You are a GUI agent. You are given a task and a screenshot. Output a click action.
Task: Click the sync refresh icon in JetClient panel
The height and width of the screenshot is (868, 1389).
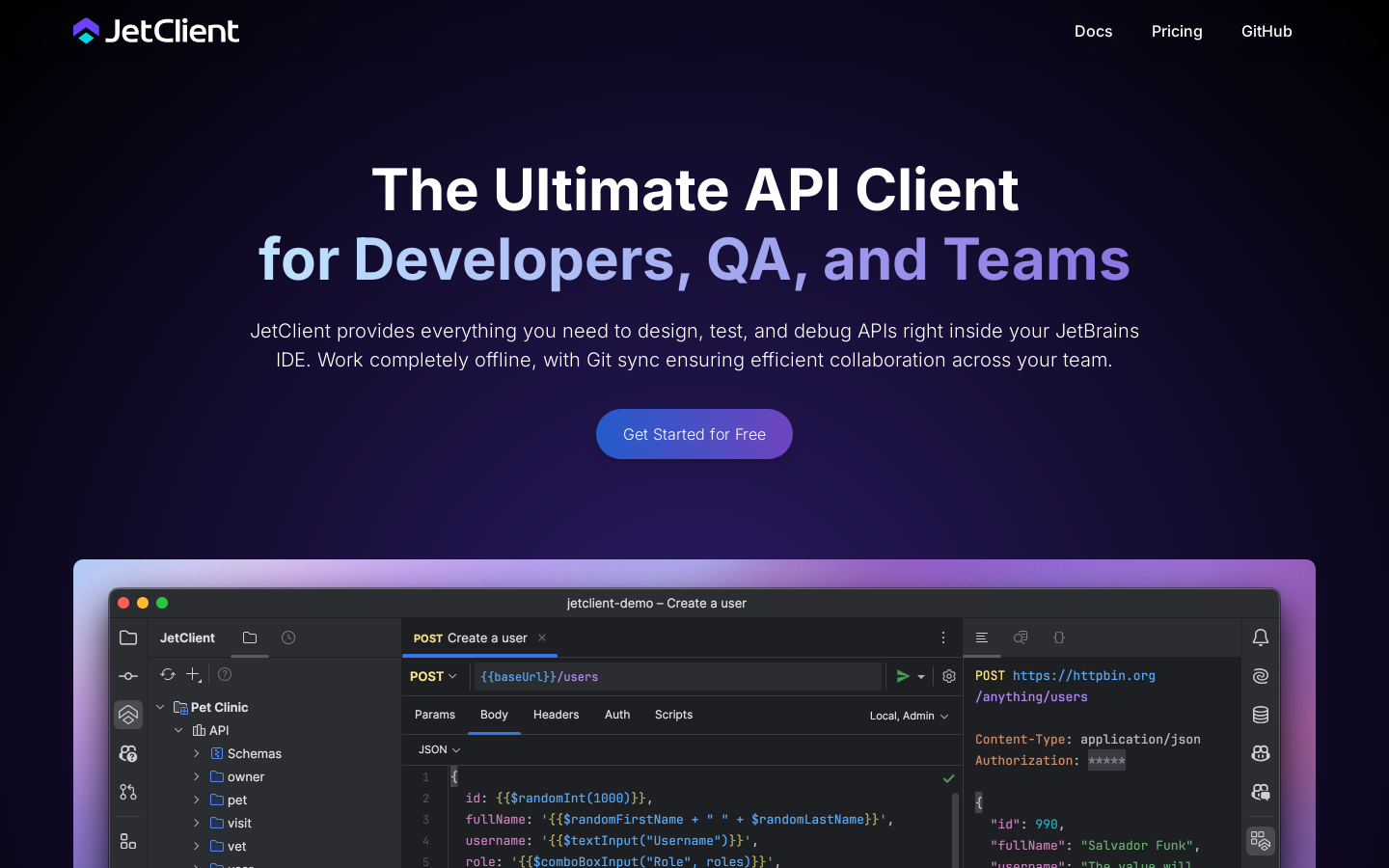click(168, 674)
